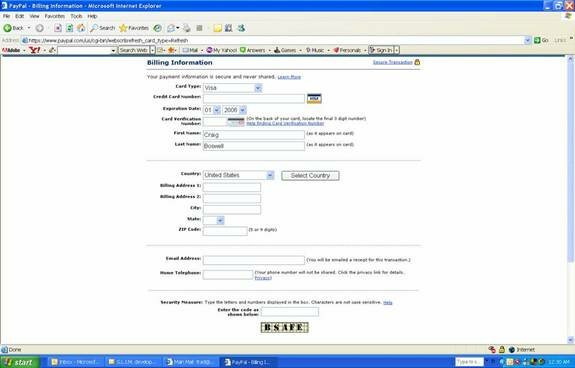
Task: Click the Select Country button
Action: pyautogui.click(x=310, y=176)
